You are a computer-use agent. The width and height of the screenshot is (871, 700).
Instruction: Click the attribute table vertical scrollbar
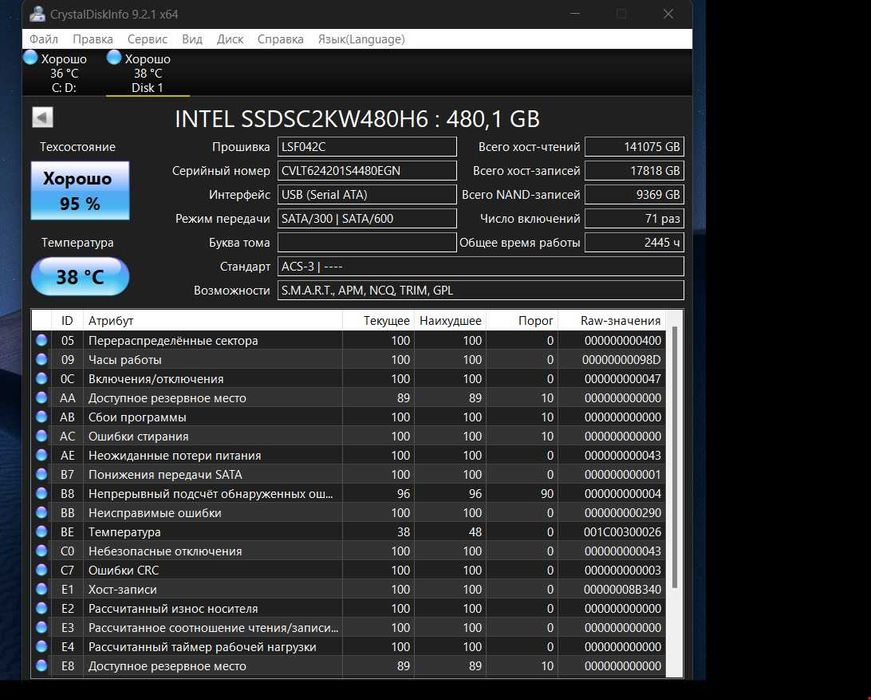click(x=674, y=457)
